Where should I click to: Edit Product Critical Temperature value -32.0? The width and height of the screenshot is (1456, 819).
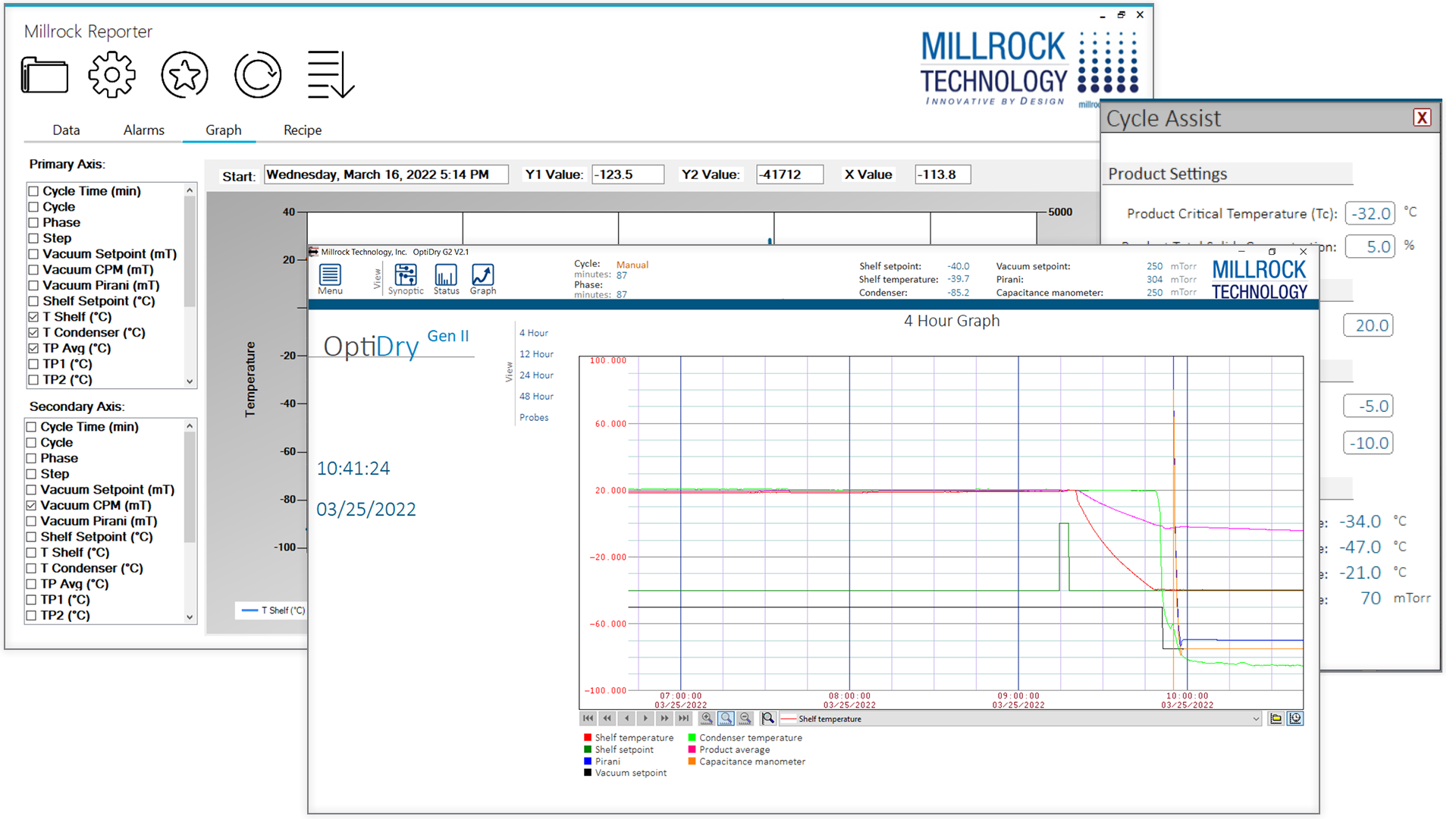coord(1370,213)
